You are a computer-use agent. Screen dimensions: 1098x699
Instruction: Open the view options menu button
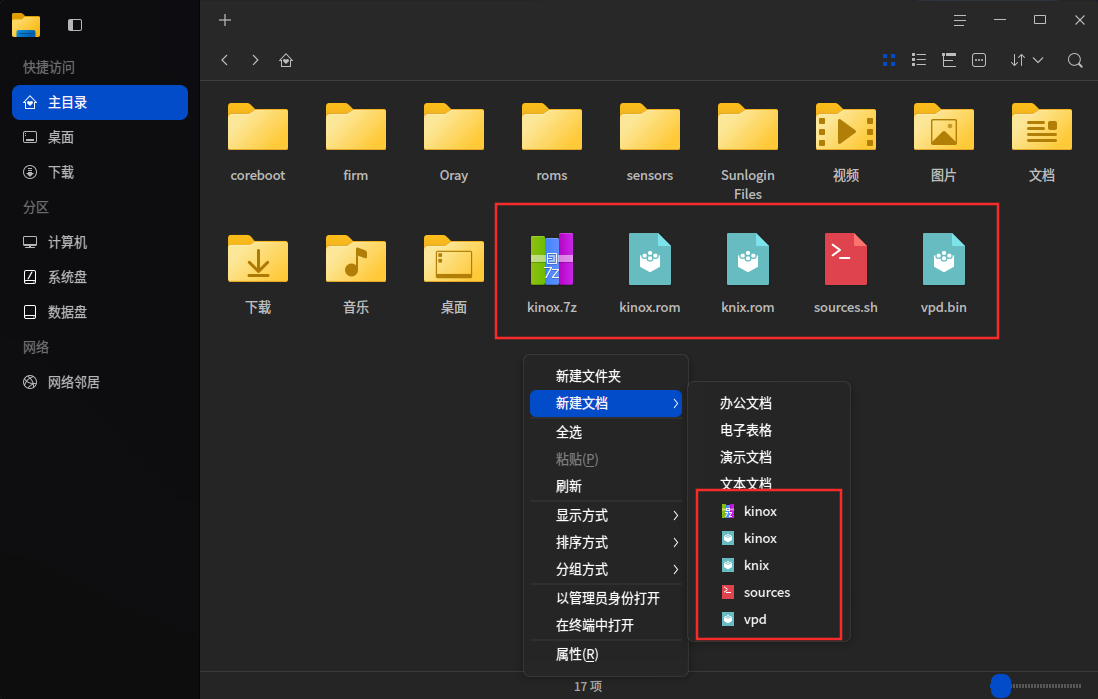[979, 60]
